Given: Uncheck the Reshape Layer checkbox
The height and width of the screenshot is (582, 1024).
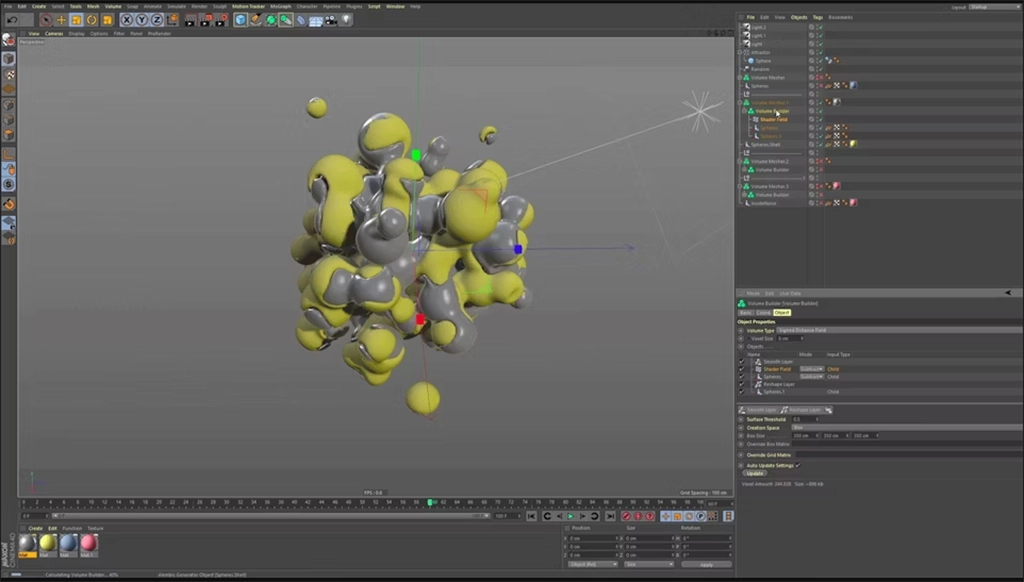Looking at the screenshot, I should pos(741,384).
